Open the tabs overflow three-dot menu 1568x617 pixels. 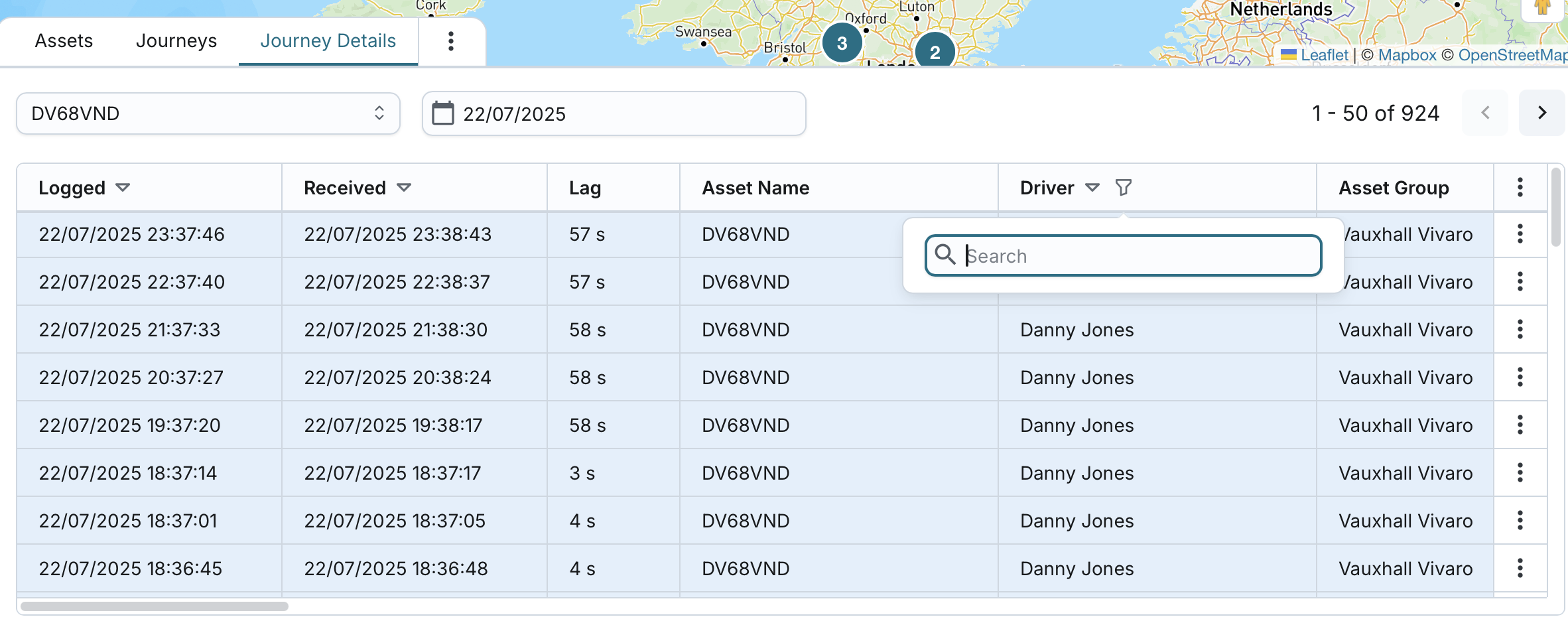tap(451, 41)
